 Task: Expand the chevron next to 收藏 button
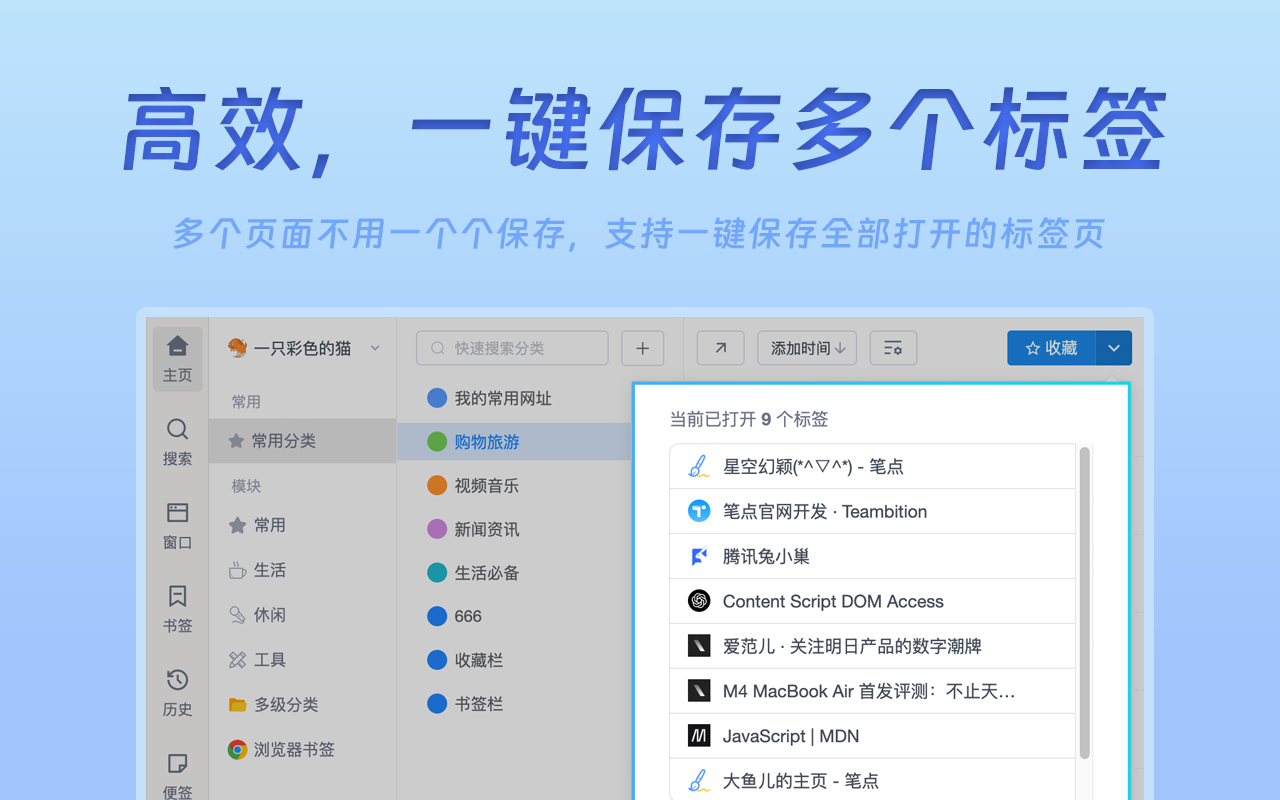(1114, 348)
